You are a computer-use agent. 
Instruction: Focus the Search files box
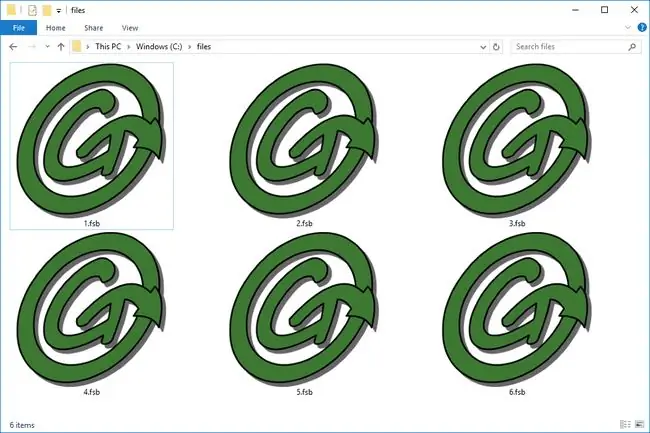point(576,47)
